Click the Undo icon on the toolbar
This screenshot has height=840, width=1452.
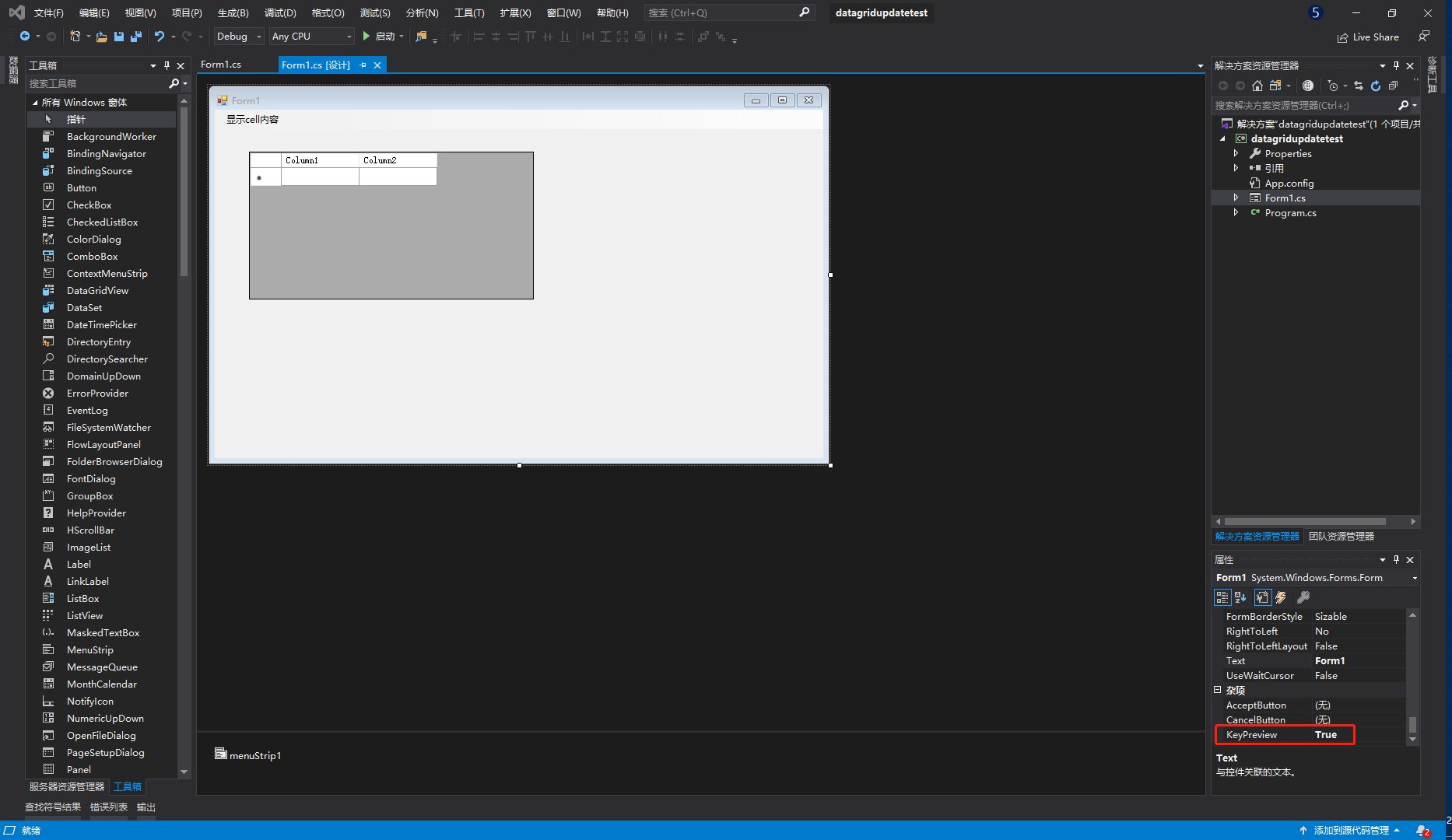[159, 36]
